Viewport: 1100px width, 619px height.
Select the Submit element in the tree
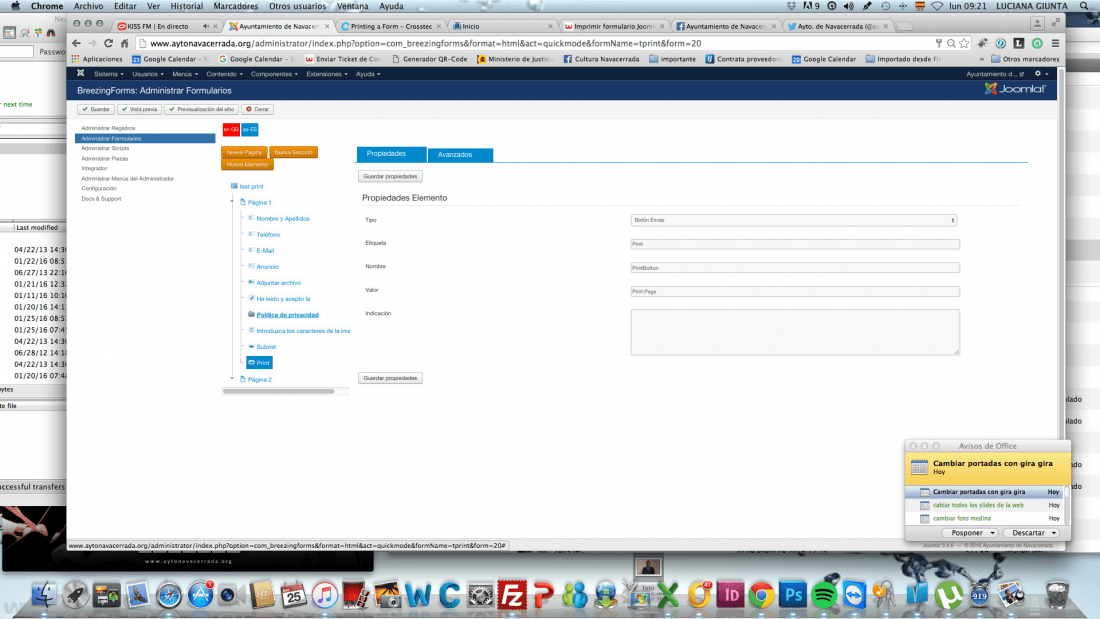coord(266,347)
